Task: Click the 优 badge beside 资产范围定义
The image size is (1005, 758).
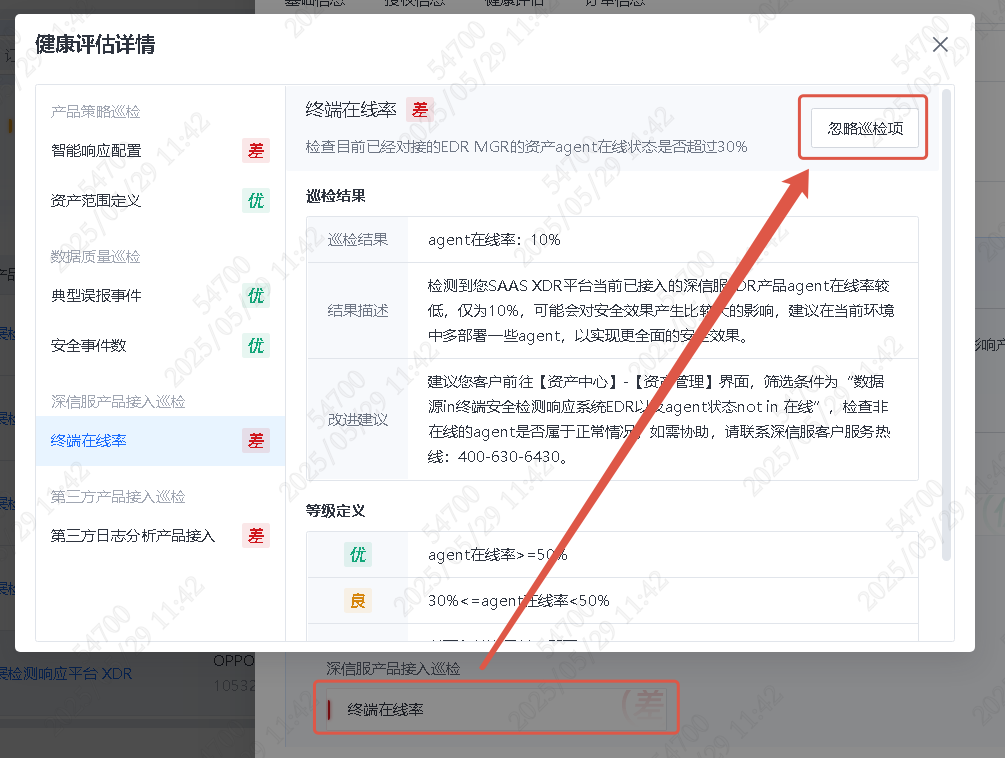Action: click(x=256, y=201)
